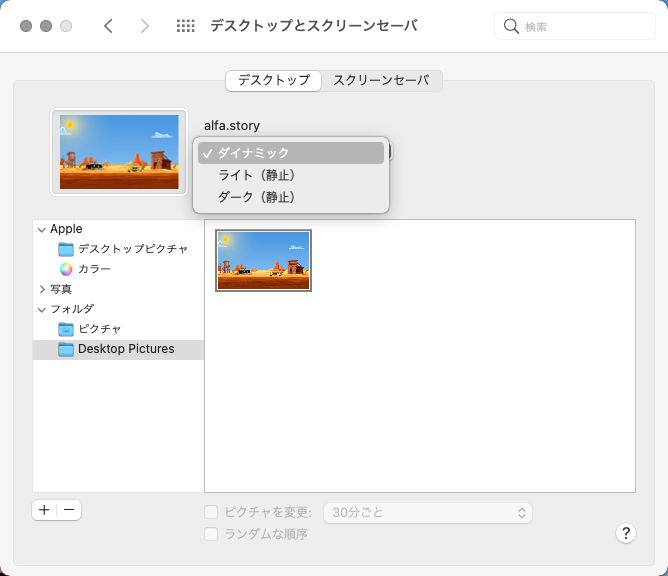The width and height of the screenshot is (668, 576).
Task: Enable the ピクチャを変更 checkbox
Action: pyautogui.click(x=211, y=512)
